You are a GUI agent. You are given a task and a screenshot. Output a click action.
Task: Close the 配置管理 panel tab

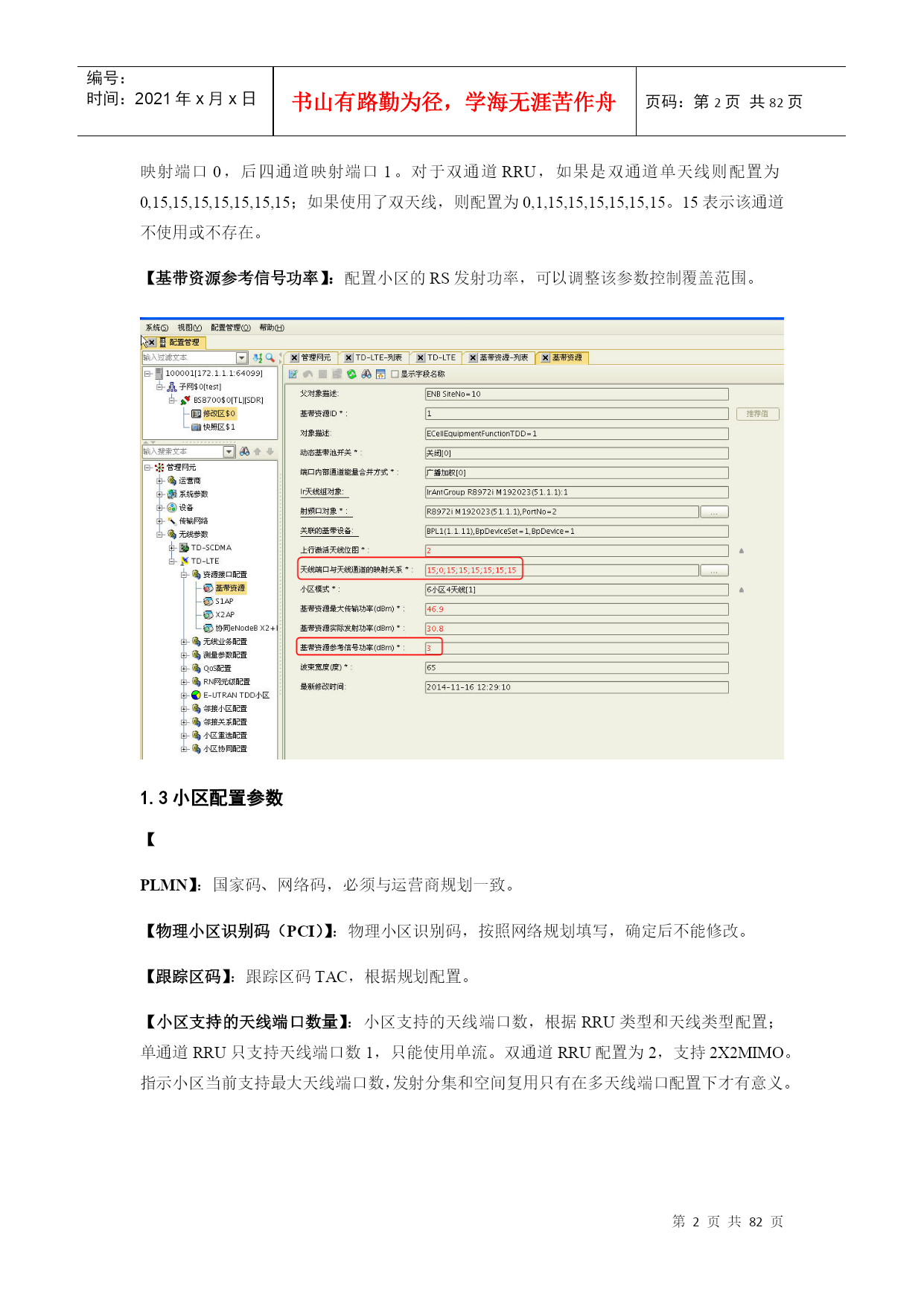point(151,343)
